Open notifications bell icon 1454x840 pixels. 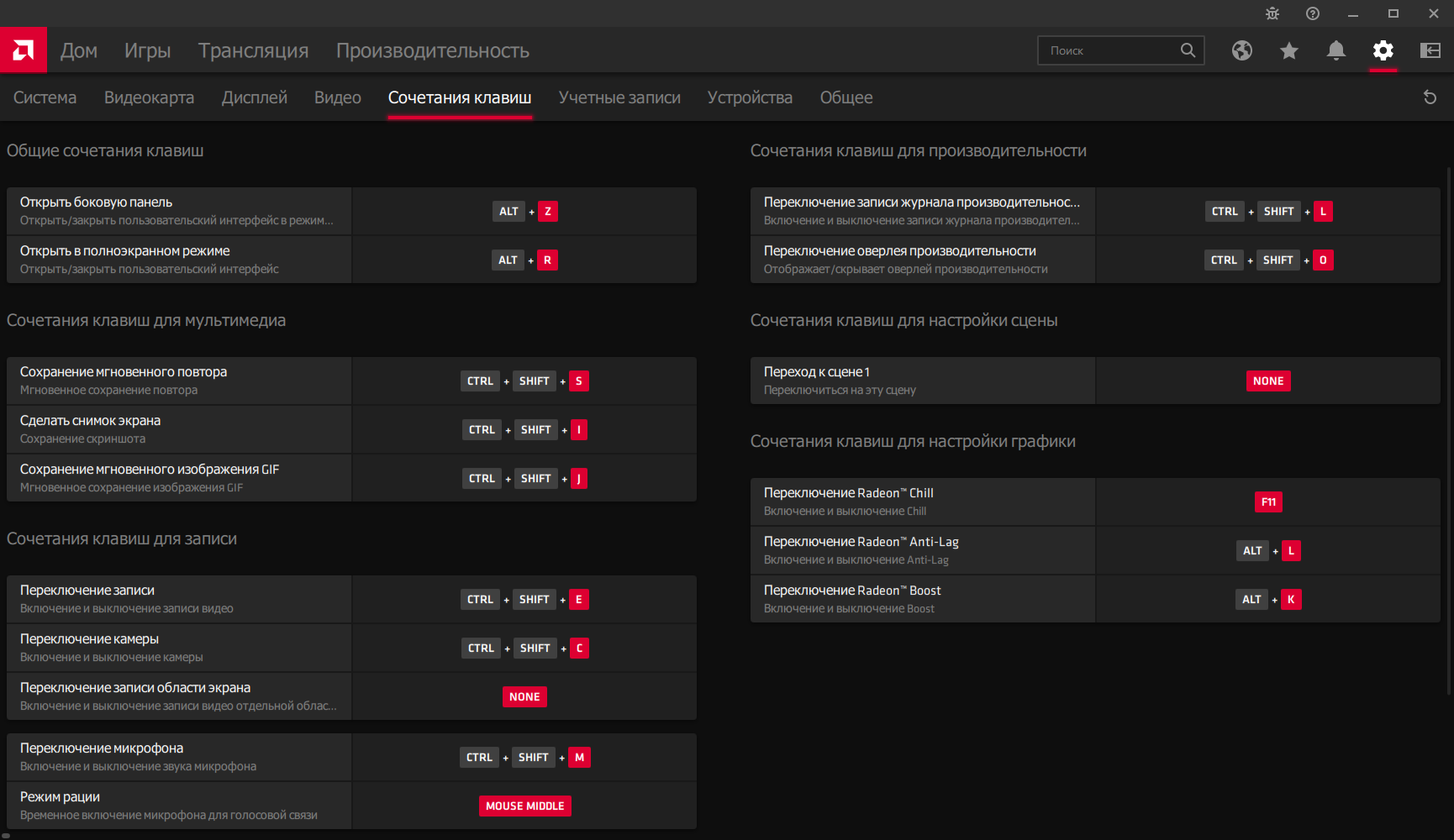pos(1336,50)
